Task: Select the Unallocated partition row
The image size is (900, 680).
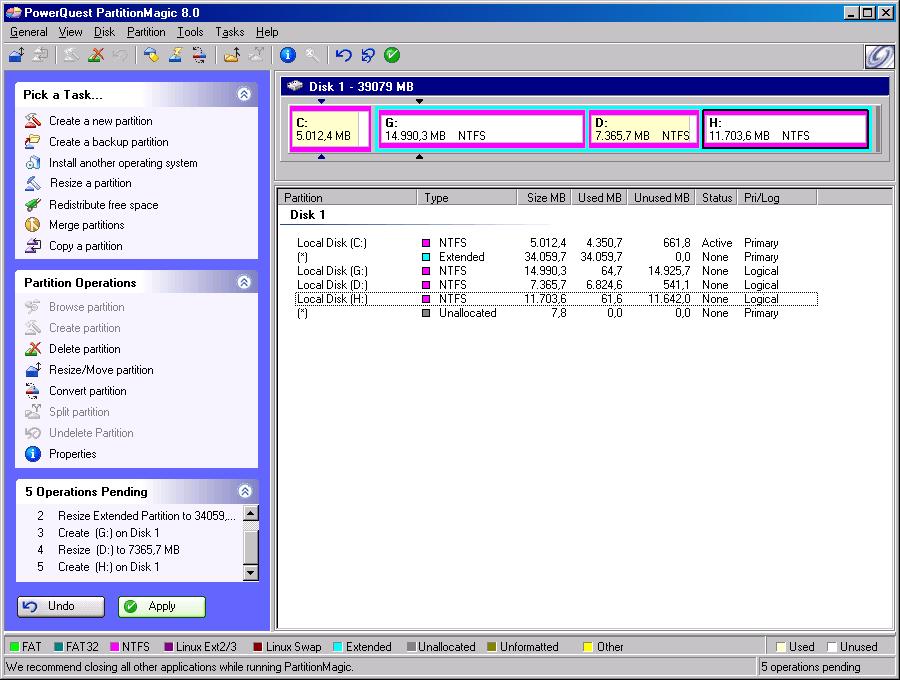Action: coord(556,313)
